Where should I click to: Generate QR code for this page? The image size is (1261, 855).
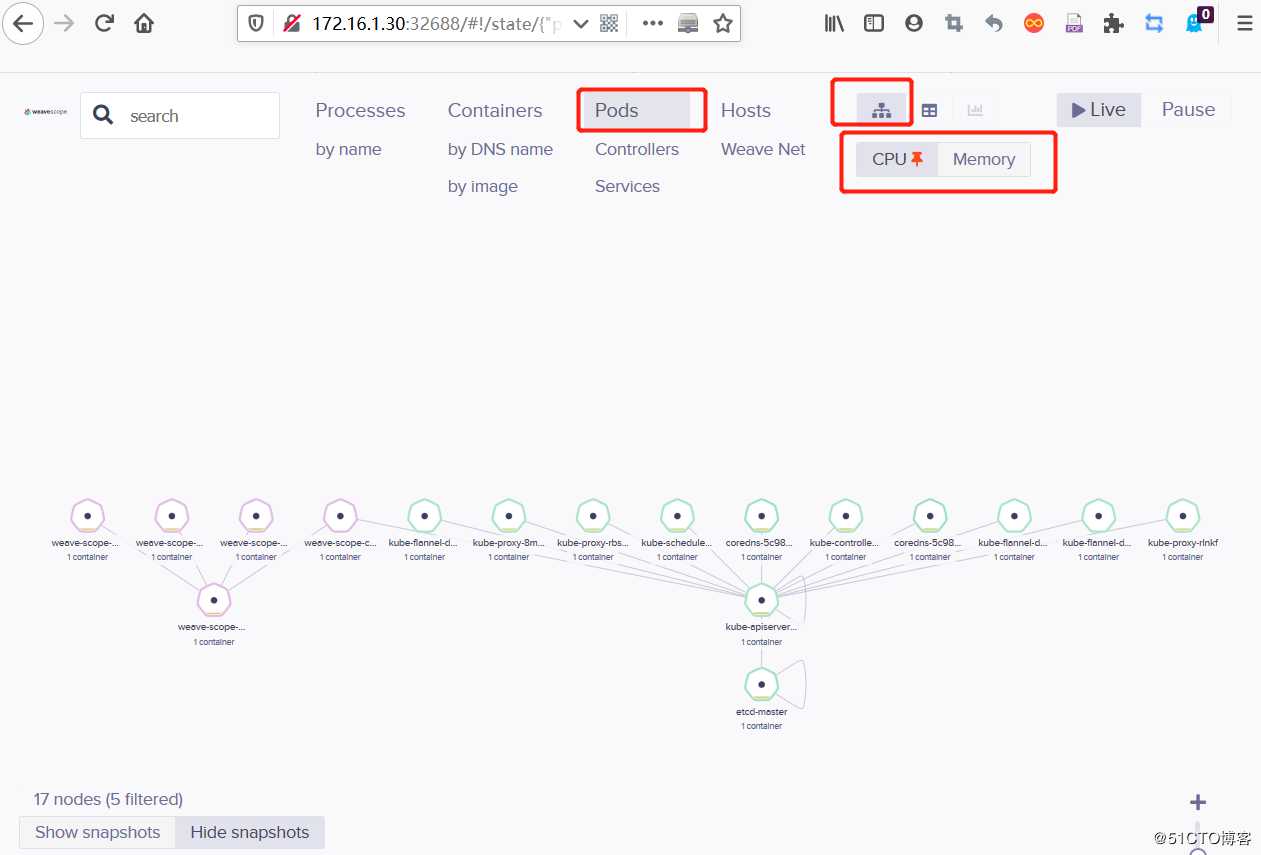[609, 24]
